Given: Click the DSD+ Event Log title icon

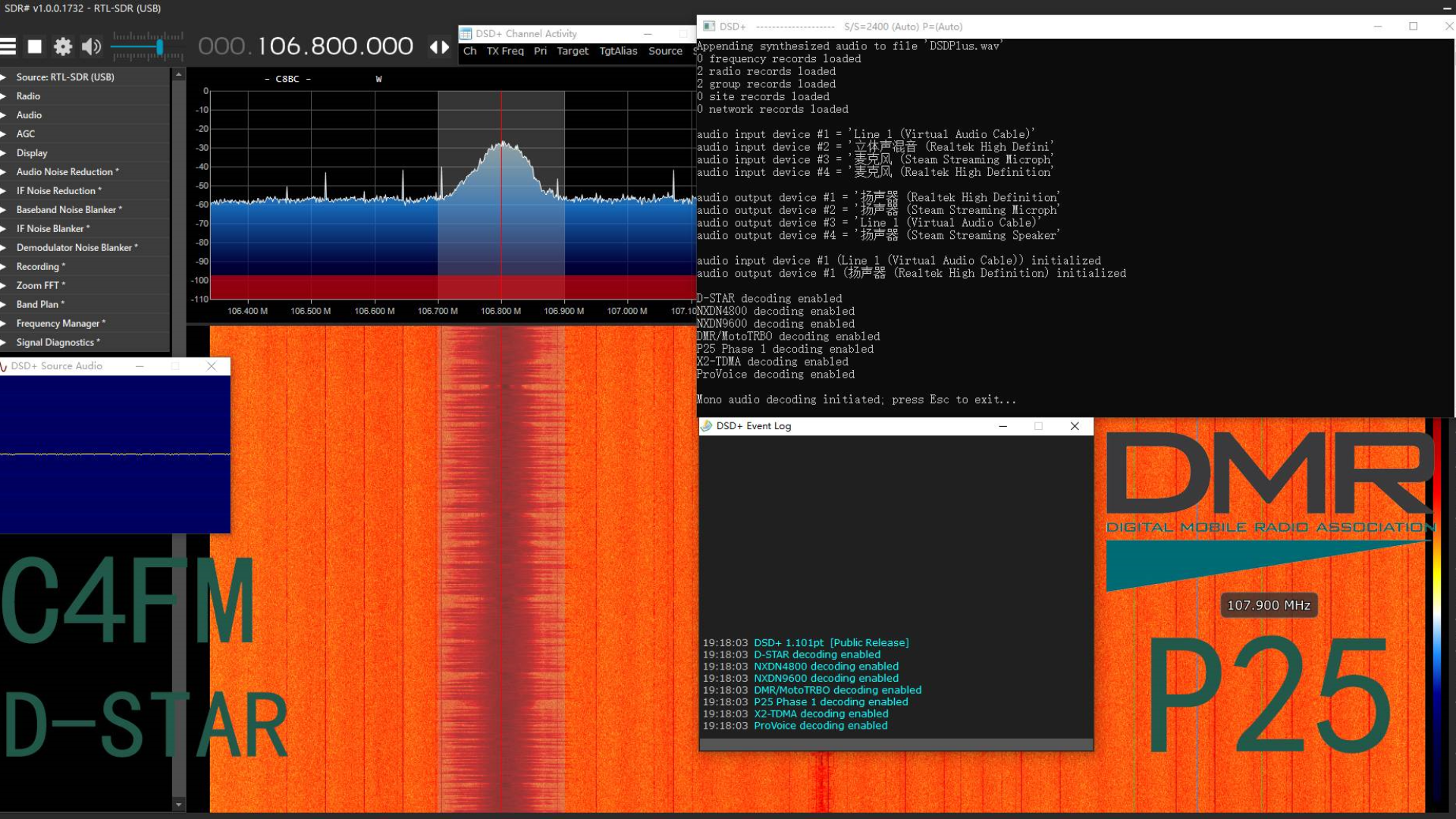Looking at the screenshot, I should 707,425.
